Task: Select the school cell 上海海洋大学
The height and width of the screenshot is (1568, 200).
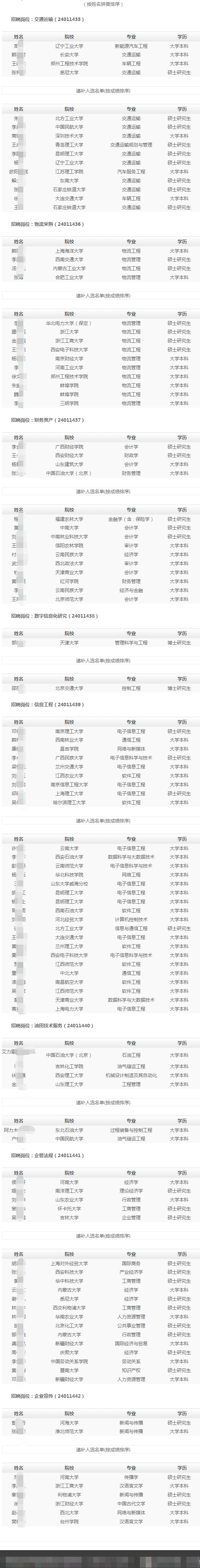Action: coord(69,251)
